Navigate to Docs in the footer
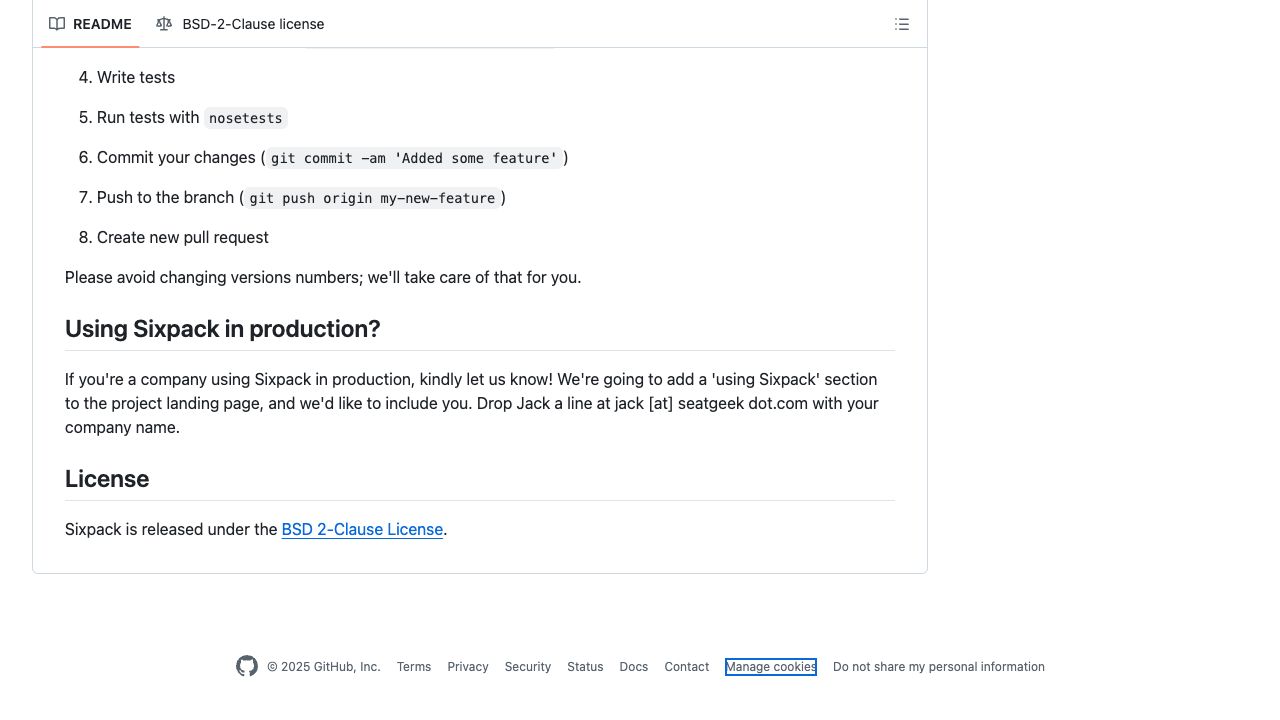Image resolution: width=1280 pixels, height=720 pixels. 634,667
